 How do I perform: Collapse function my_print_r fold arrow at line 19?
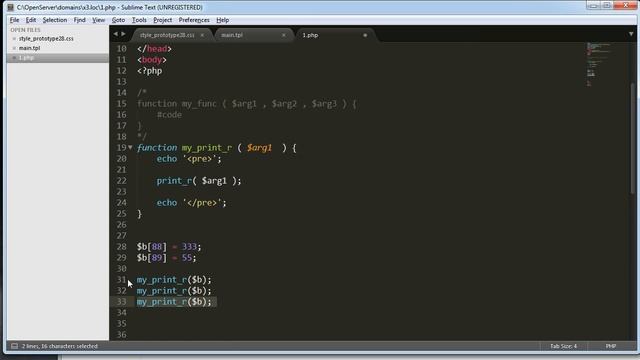(130, 147)
